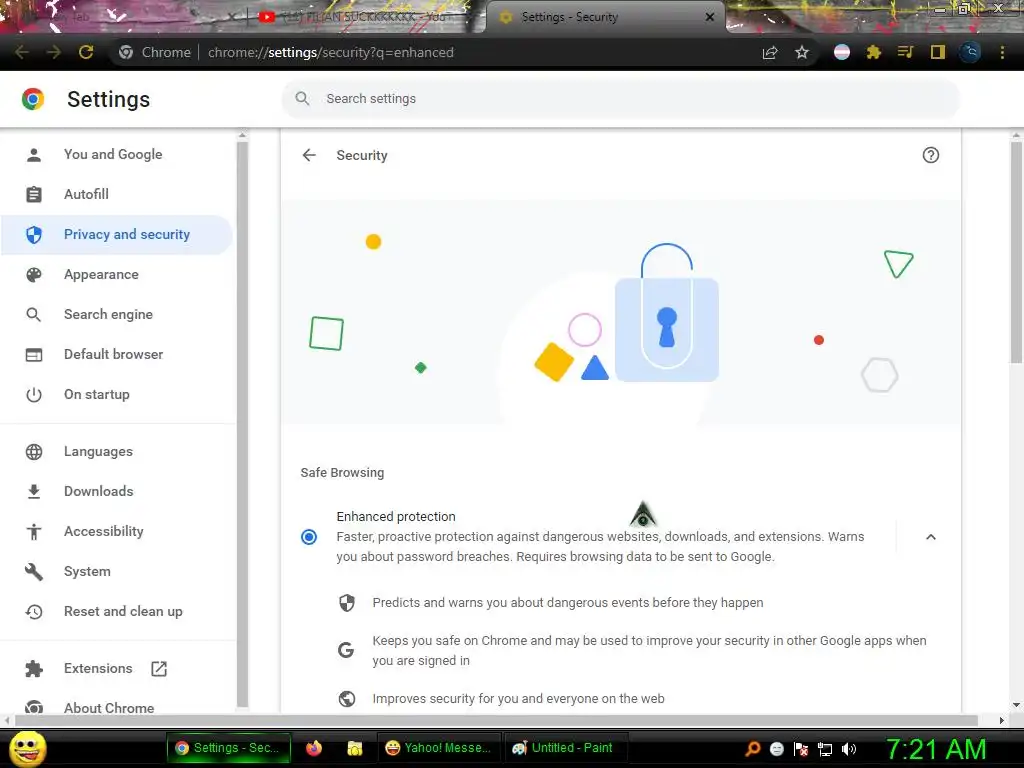The image size is (1024, 768).
Task: Click the Chrome logo next to Settings
Action: [x=33, y=99]
